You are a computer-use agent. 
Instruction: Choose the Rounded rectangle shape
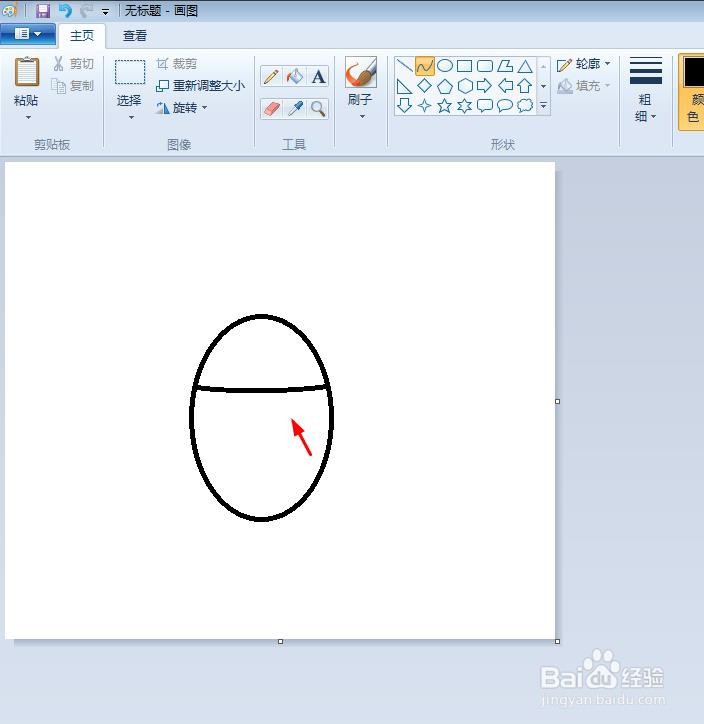tap(485, 66)
